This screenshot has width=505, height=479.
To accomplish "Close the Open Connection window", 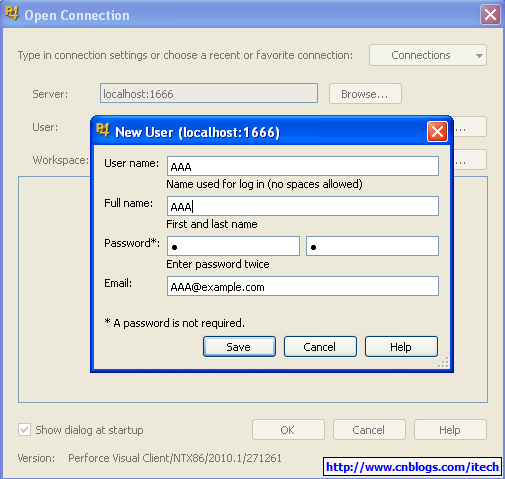I will click(x=490, y=15).
